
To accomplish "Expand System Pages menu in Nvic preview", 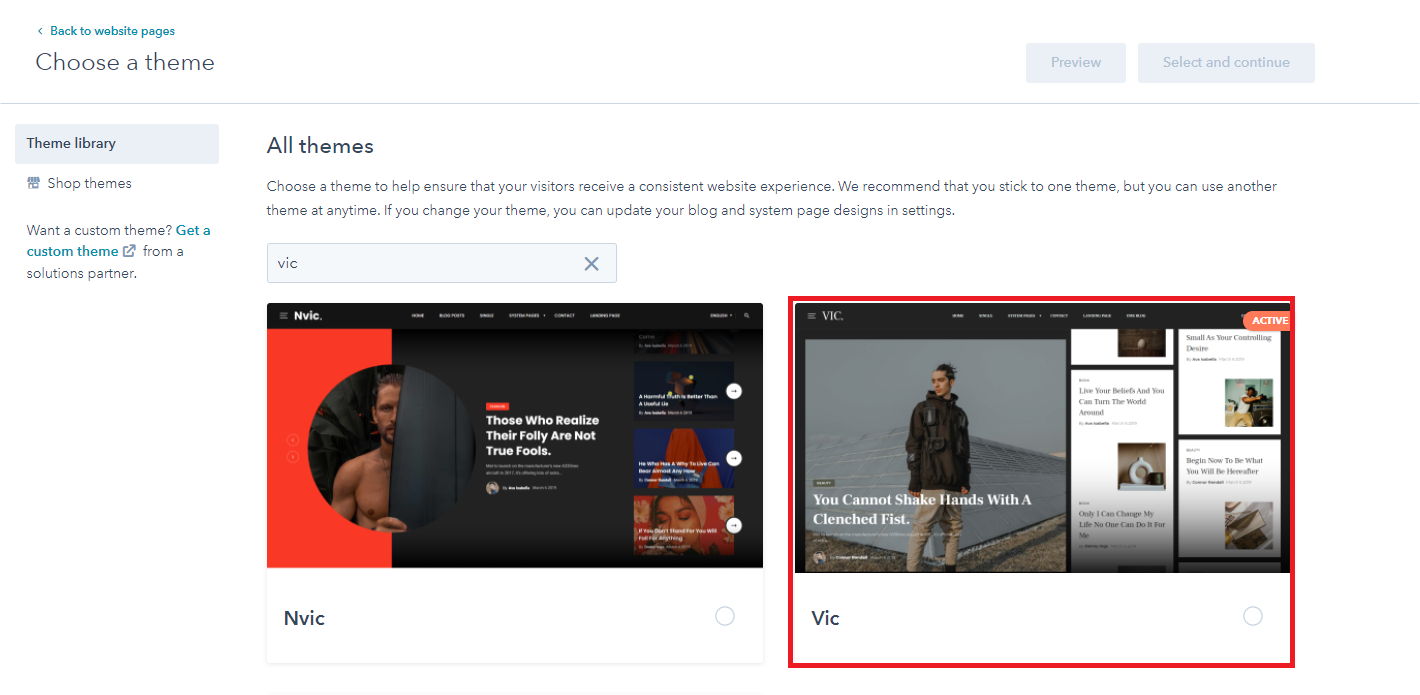I will [526, 316].
